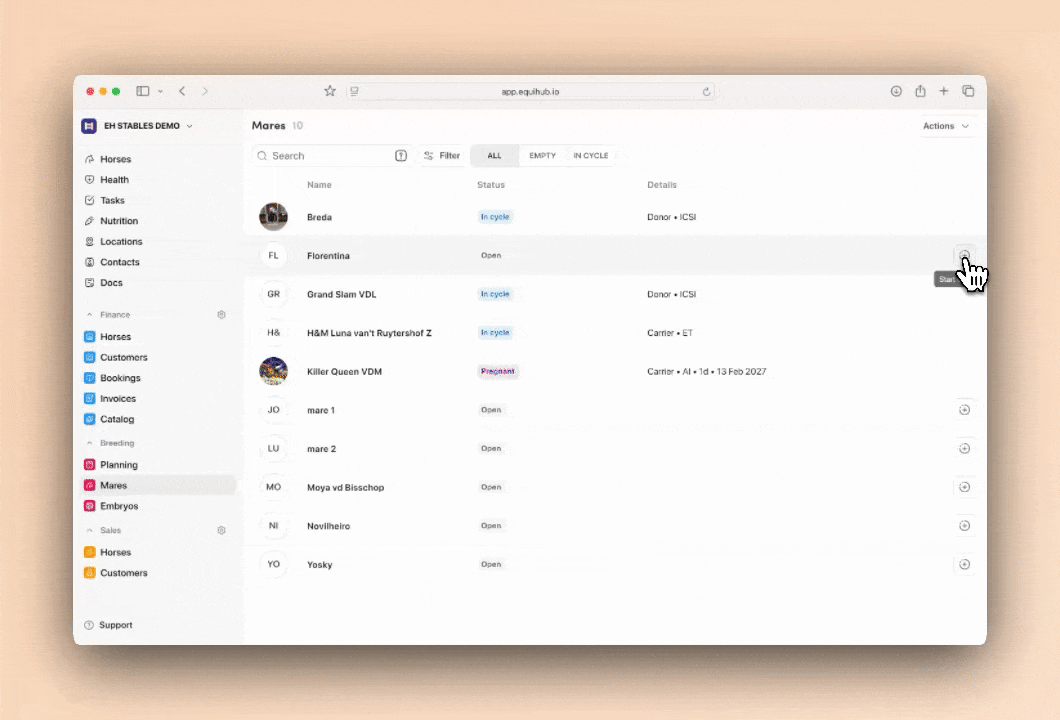Select the EMPTY filter segment
Screen dimensions: 1060x720
click(542, 156)
